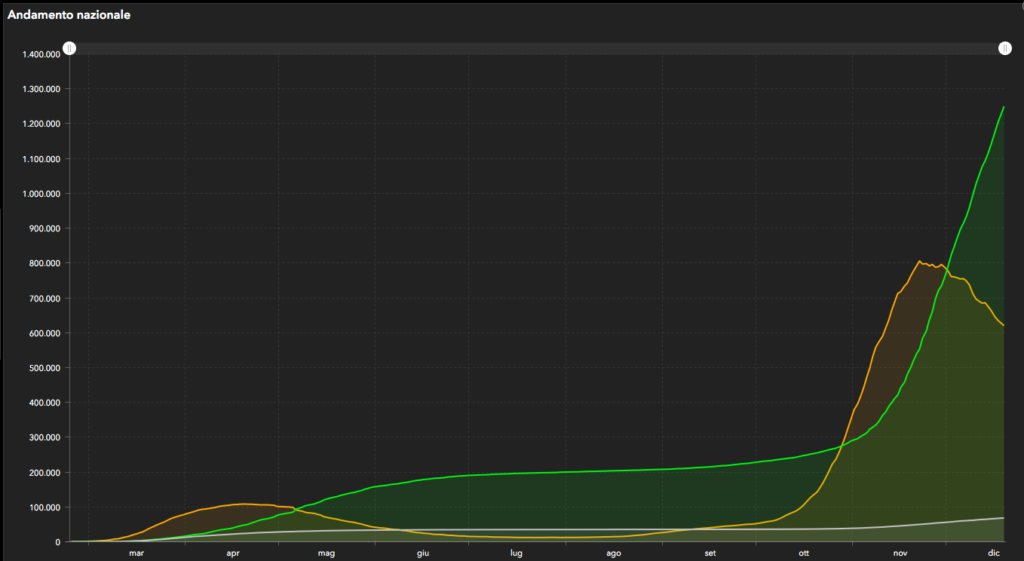Select the 'ott' month on the axis
Viewport: 1024px width, 561px height.
point(804,552)
